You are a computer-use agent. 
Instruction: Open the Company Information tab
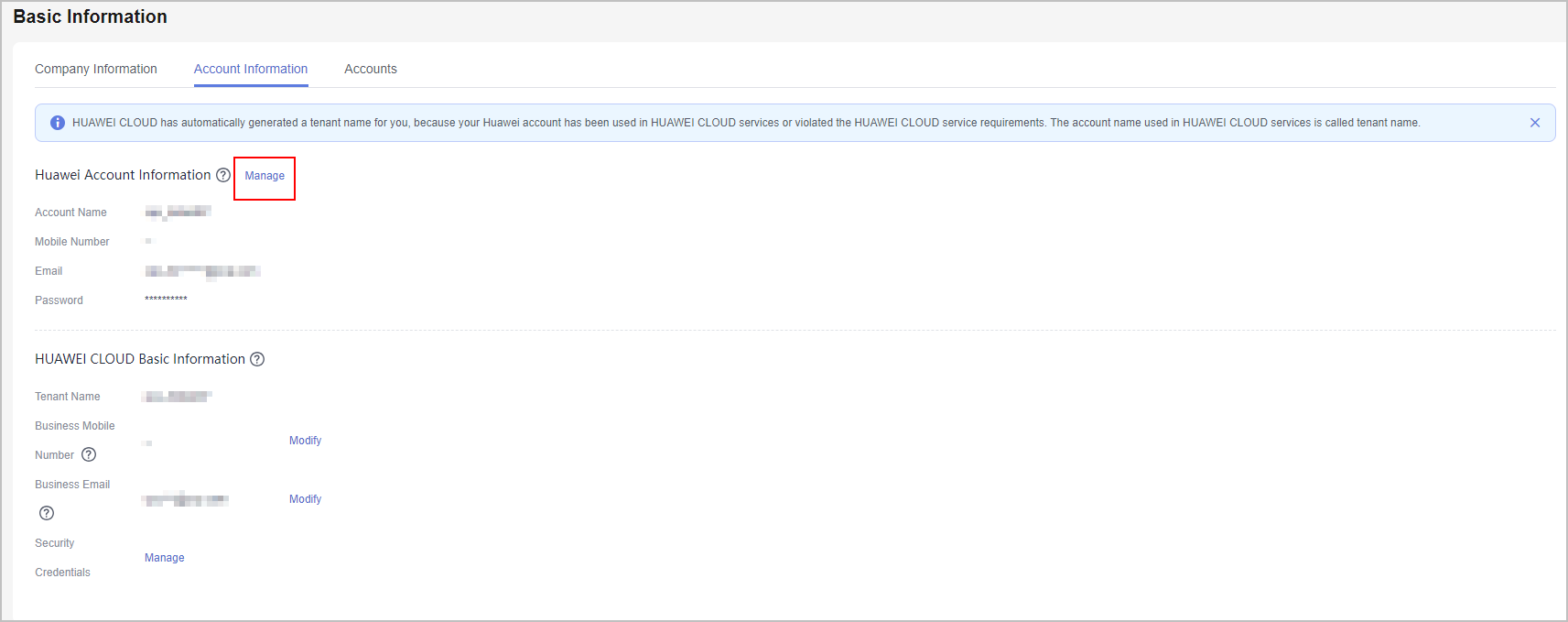pos(96,69)
